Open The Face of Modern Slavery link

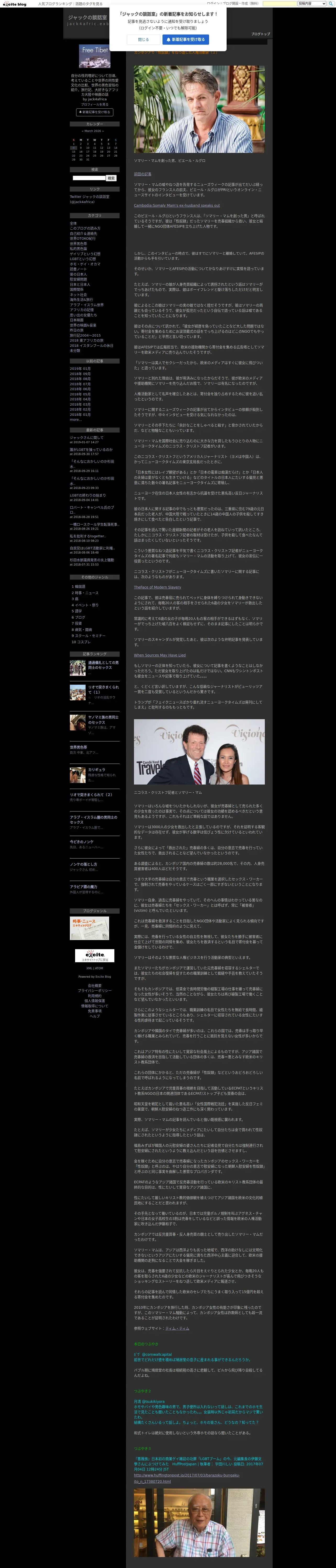point(157,587)
